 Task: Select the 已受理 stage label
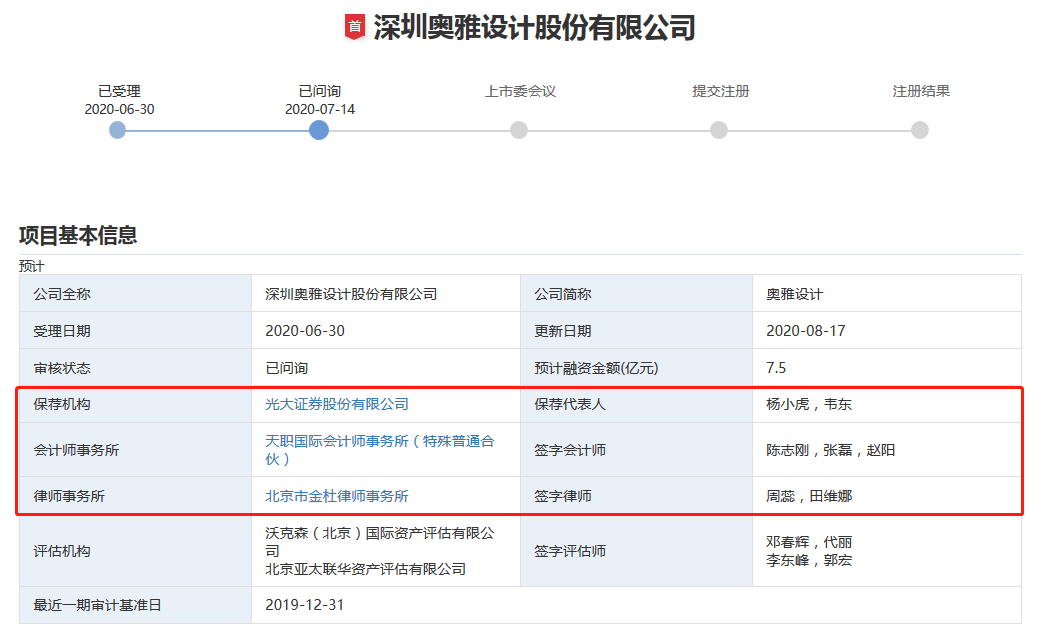(119, 91)
